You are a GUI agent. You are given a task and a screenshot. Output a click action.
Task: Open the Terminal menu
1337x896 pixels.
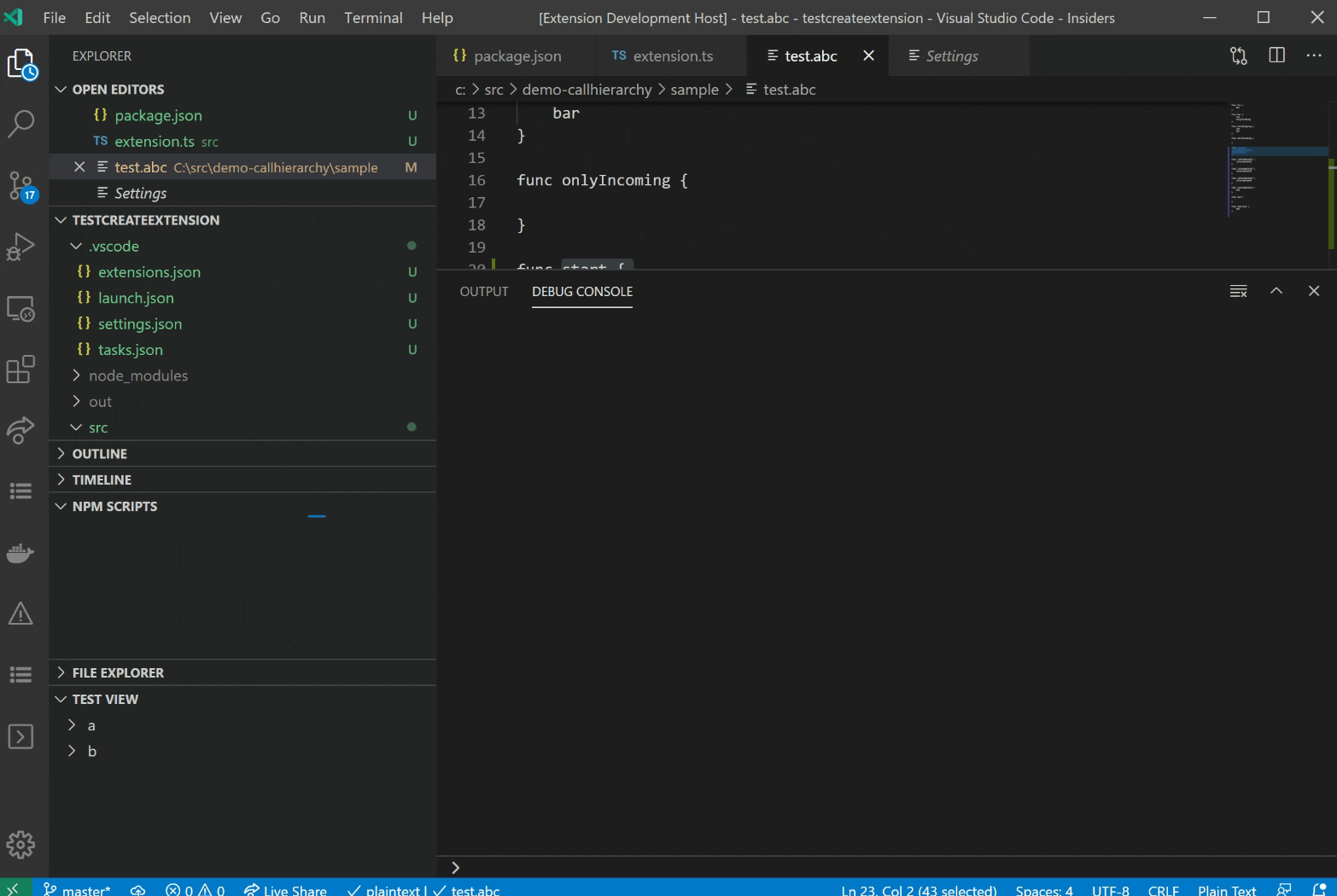pyautogui.click(x=373, y=18)
